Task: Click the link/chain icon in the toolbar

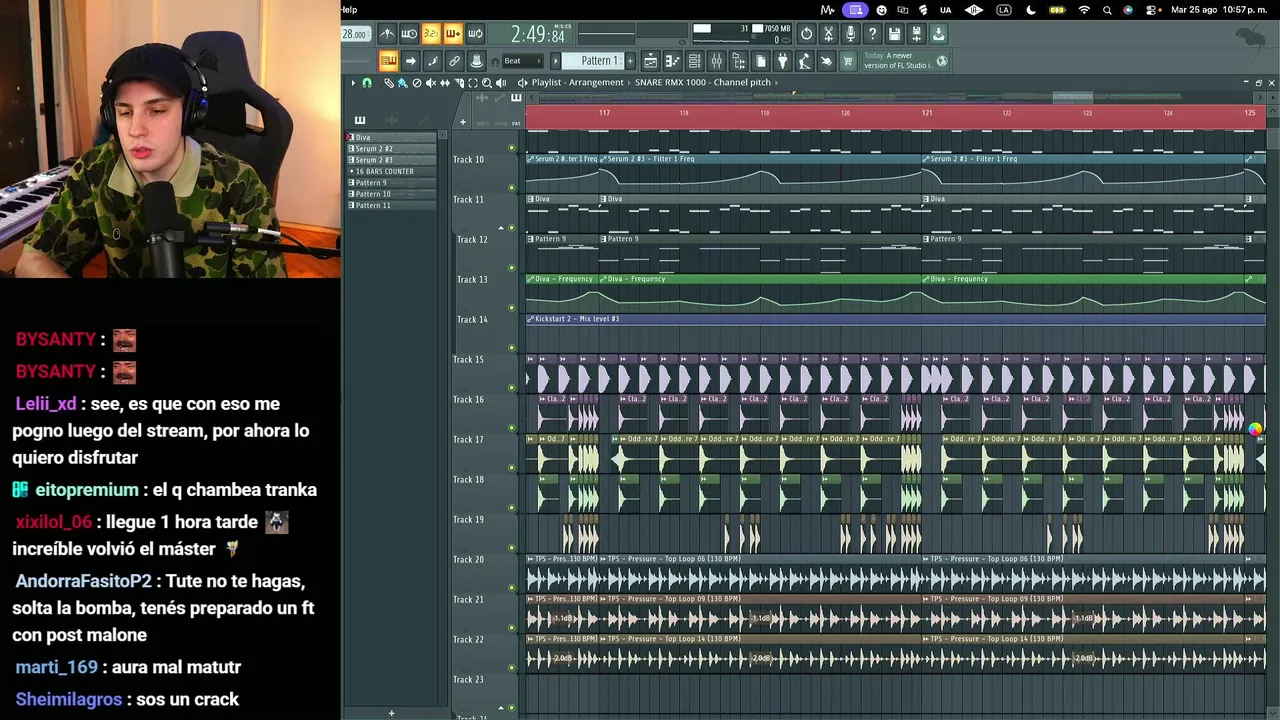Action: click(454, 61)
